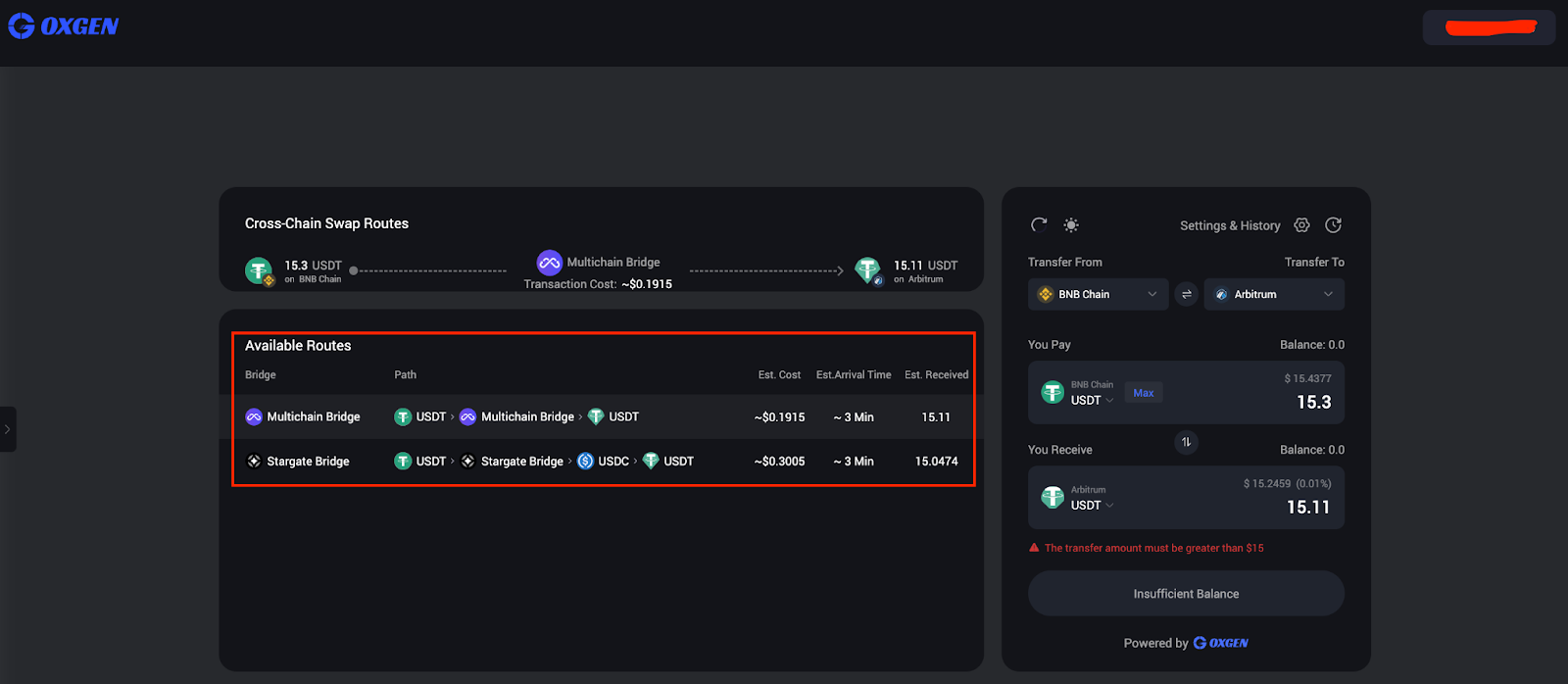Click the refresh routes icon

[1039, 224]
